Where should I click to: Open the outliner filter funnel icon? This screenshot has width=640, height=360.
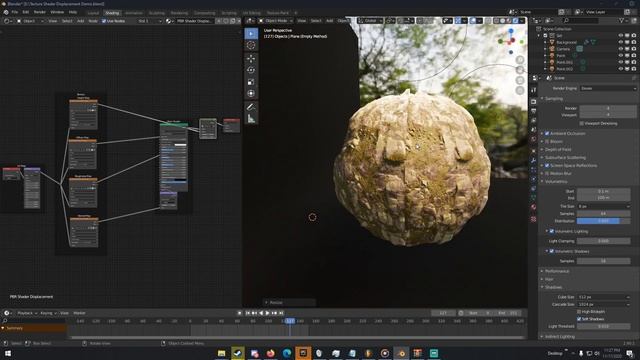pos(622,20)
